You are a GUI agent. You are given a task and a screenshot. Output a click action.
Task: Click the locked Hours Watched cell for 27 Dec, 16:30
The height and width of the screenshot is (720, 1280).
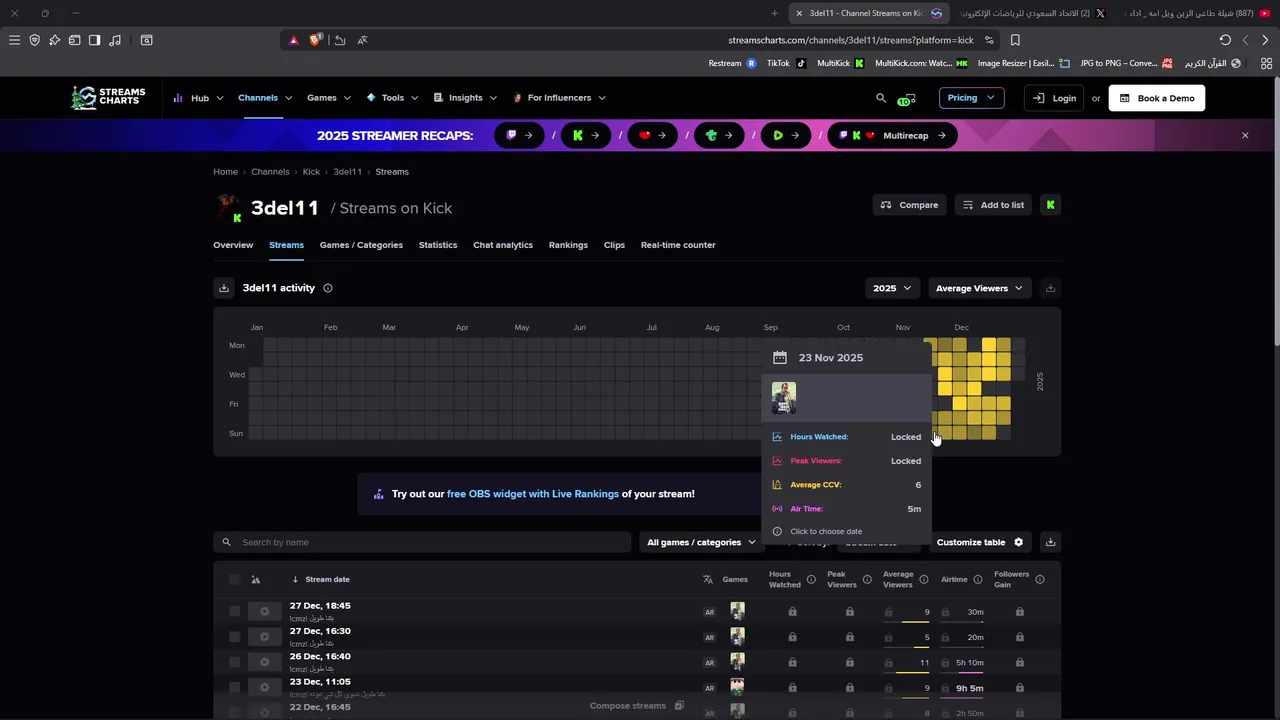pos(792,637)
